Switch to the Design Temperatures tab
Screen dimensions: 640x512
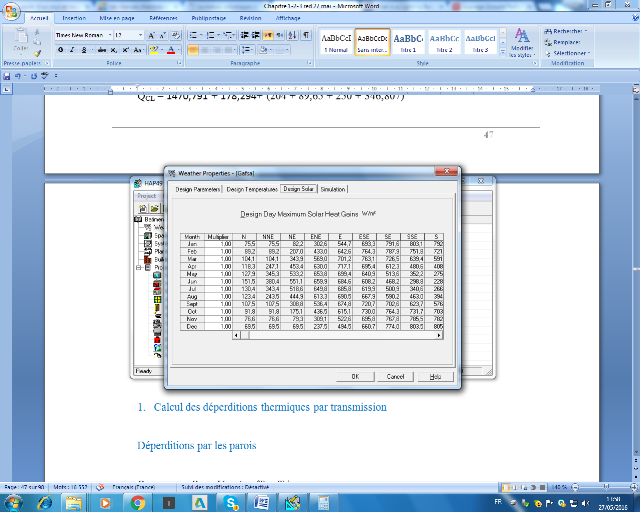click(x=251, y=188)
